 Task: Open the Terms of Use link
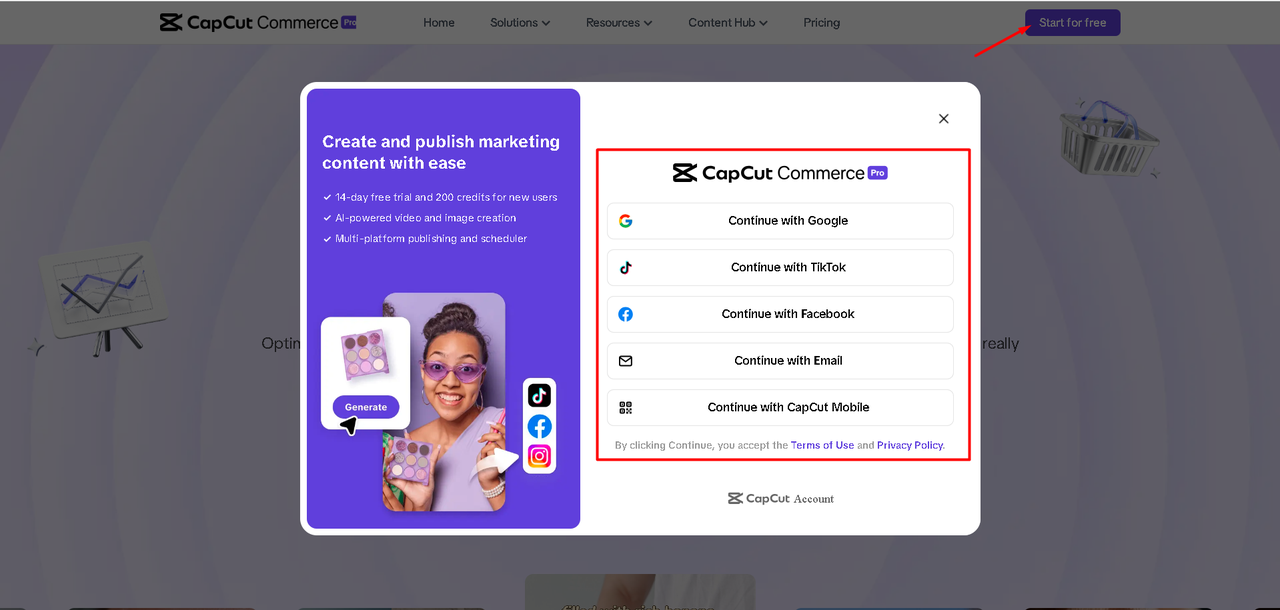click(822, 445)
